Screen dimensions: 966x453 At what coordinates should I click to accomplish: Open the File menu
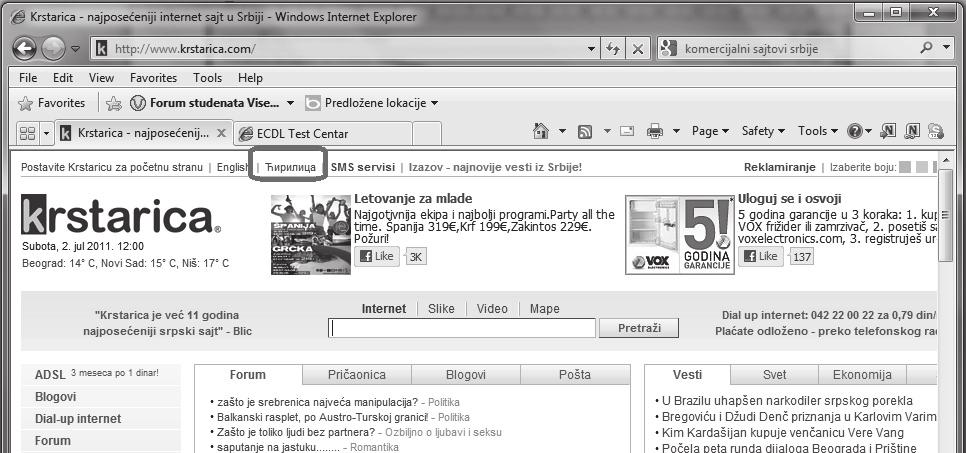click(28, 78)
